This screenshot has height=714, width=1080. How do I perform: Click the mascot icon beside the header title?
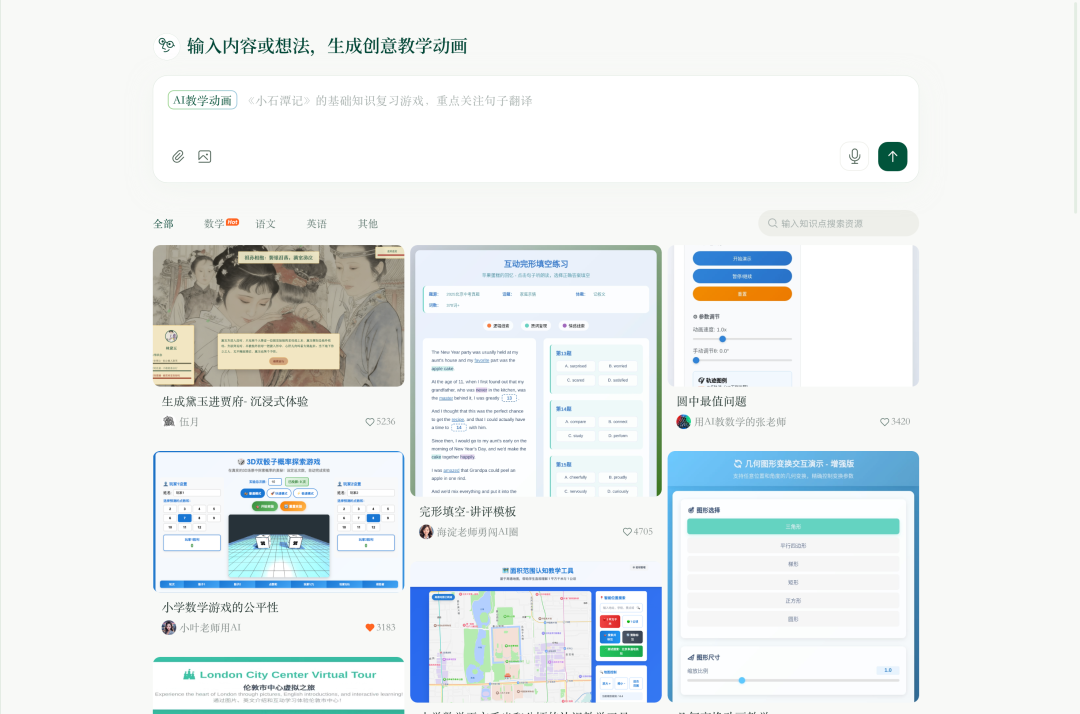coord(166,46)
